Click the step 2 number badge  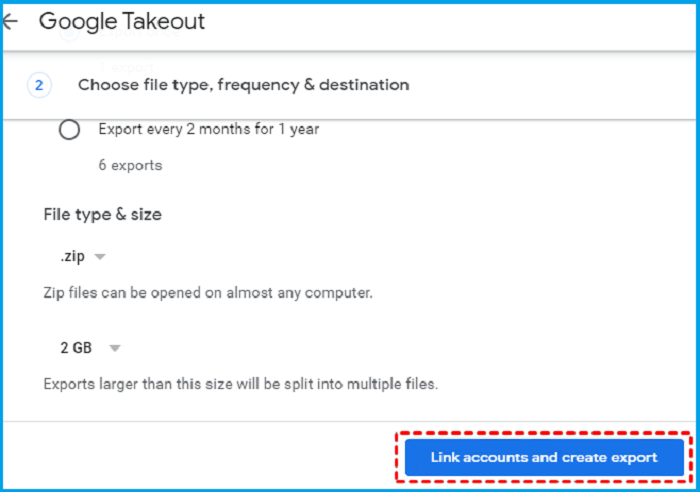pos(39,85)
